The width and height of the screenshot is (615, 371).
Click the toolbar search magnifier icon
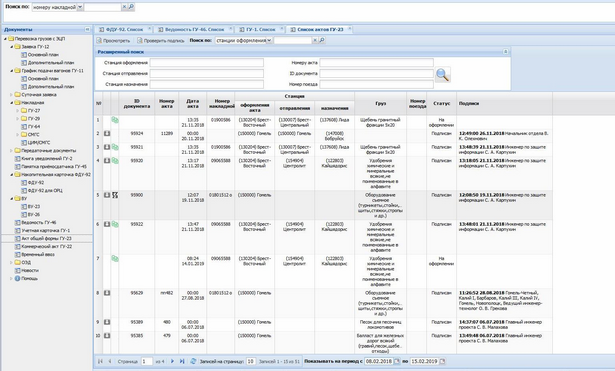pos(322,40)
